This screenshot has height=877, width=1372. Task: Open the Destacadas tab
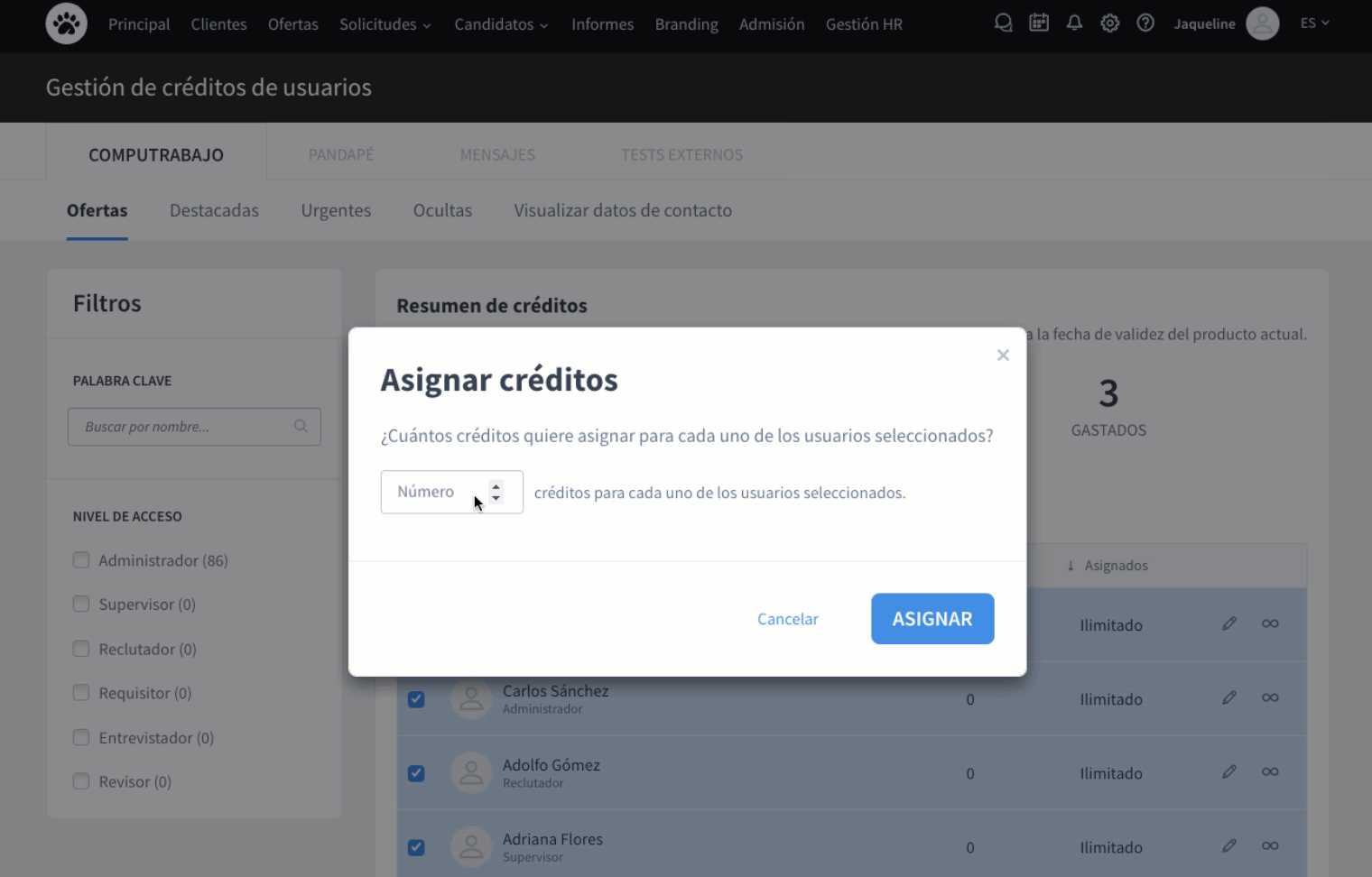[x=214, y=210]
